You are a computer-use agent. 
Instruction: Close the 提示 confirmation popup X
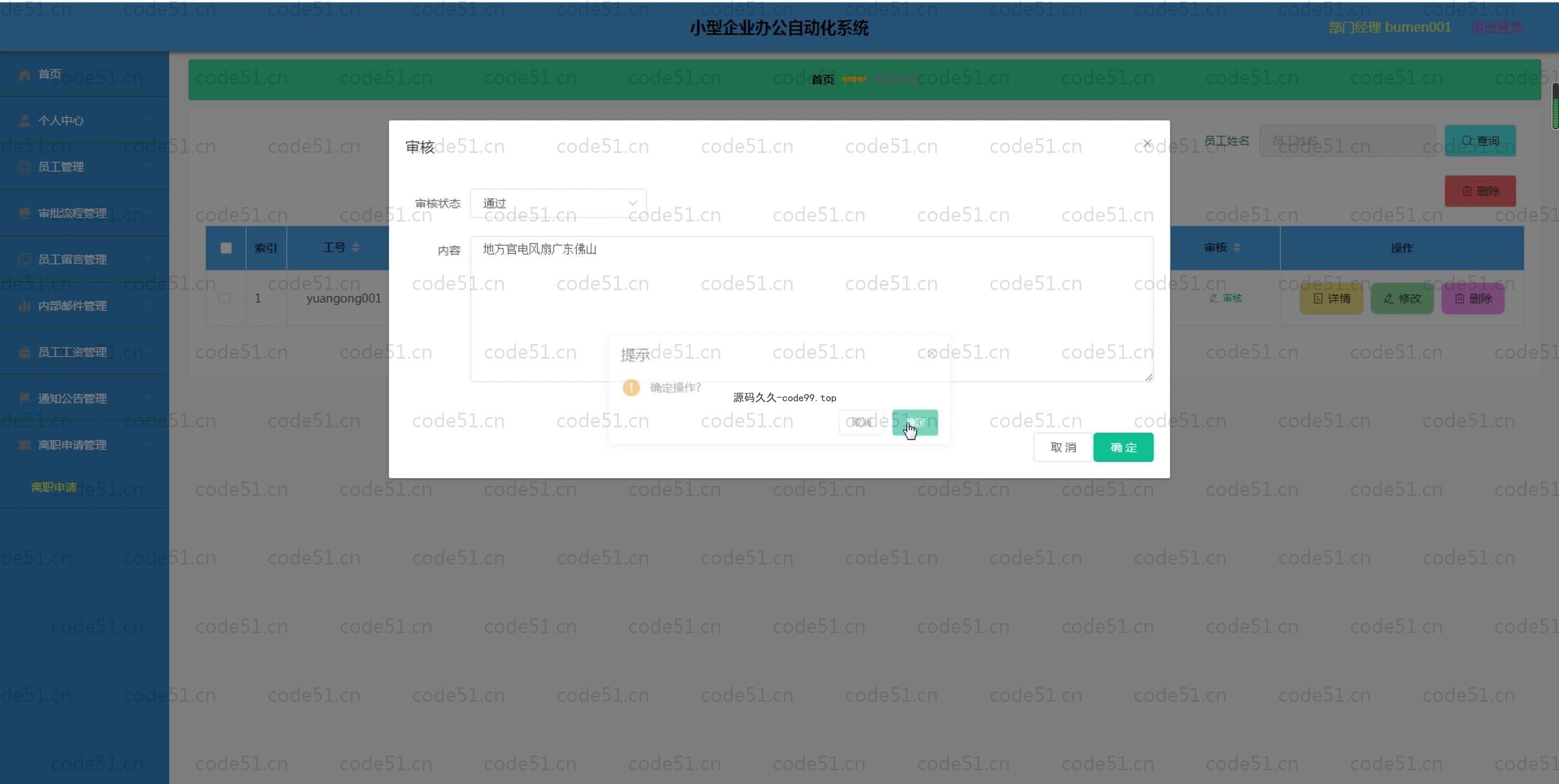tap(931, 353)
